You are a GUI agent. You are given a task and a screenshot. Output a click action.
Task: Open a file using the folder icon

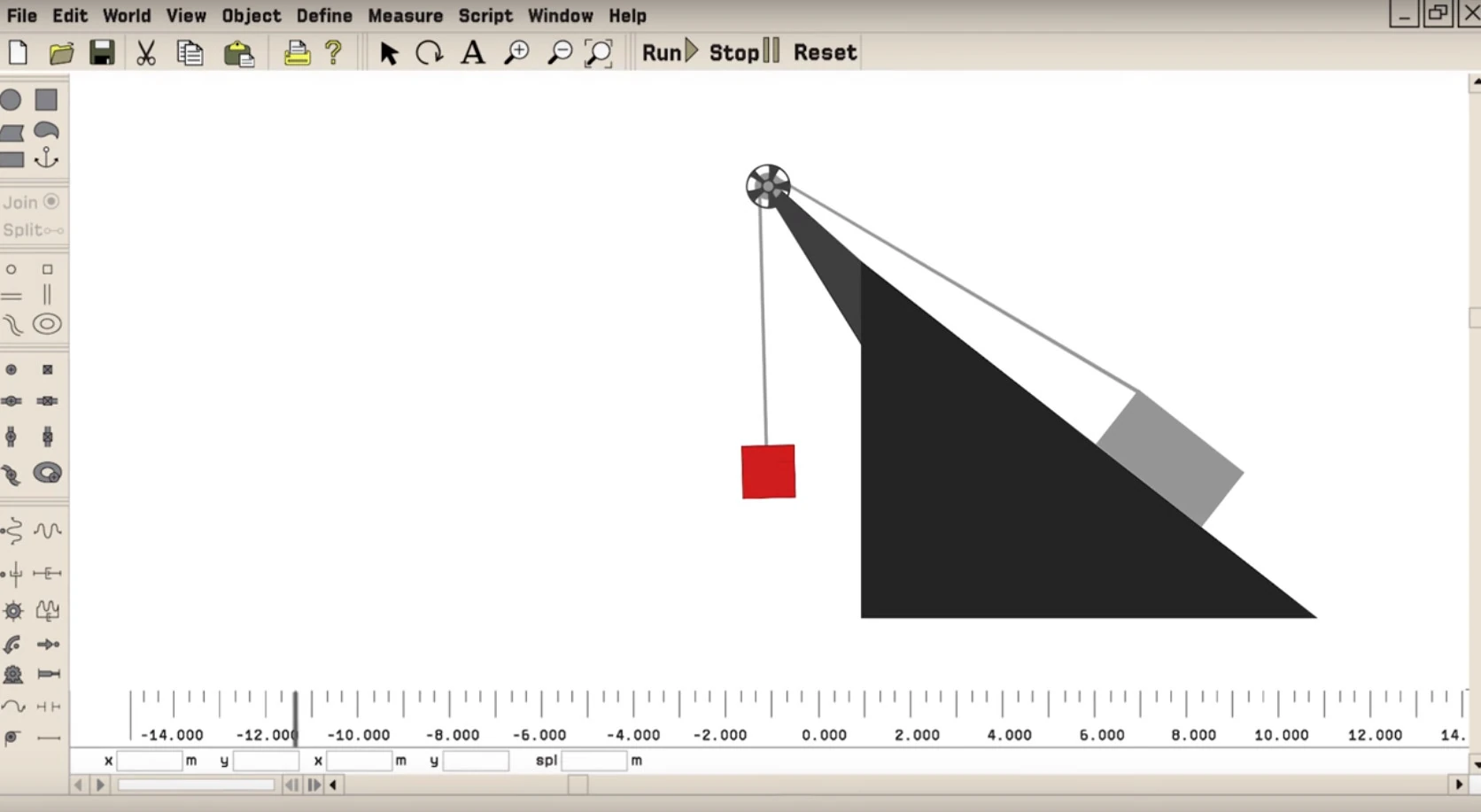click(x=61, y=52)
